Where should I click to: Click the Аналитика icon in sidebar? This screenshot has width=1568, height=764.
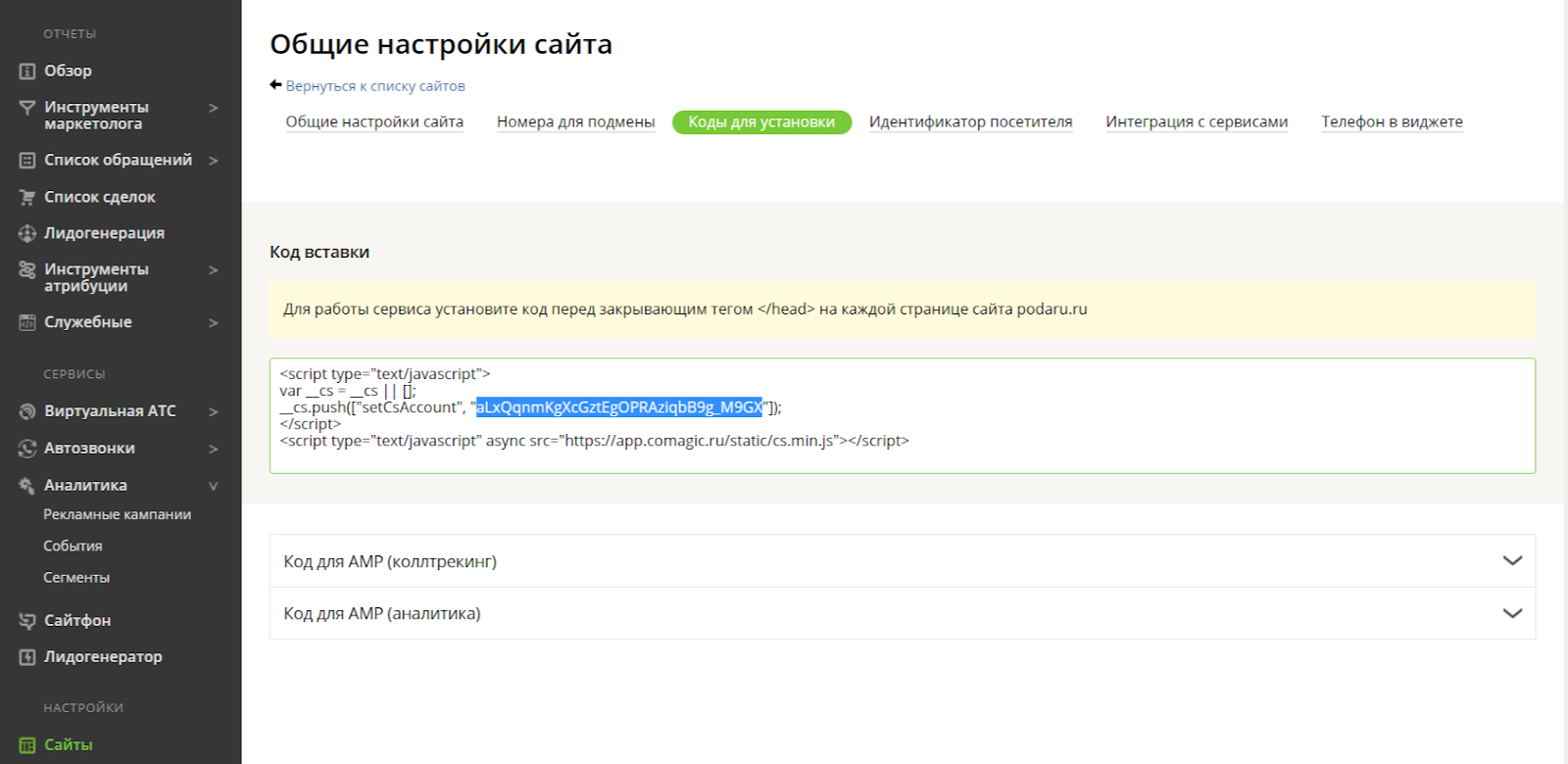(x=27, y=486)
